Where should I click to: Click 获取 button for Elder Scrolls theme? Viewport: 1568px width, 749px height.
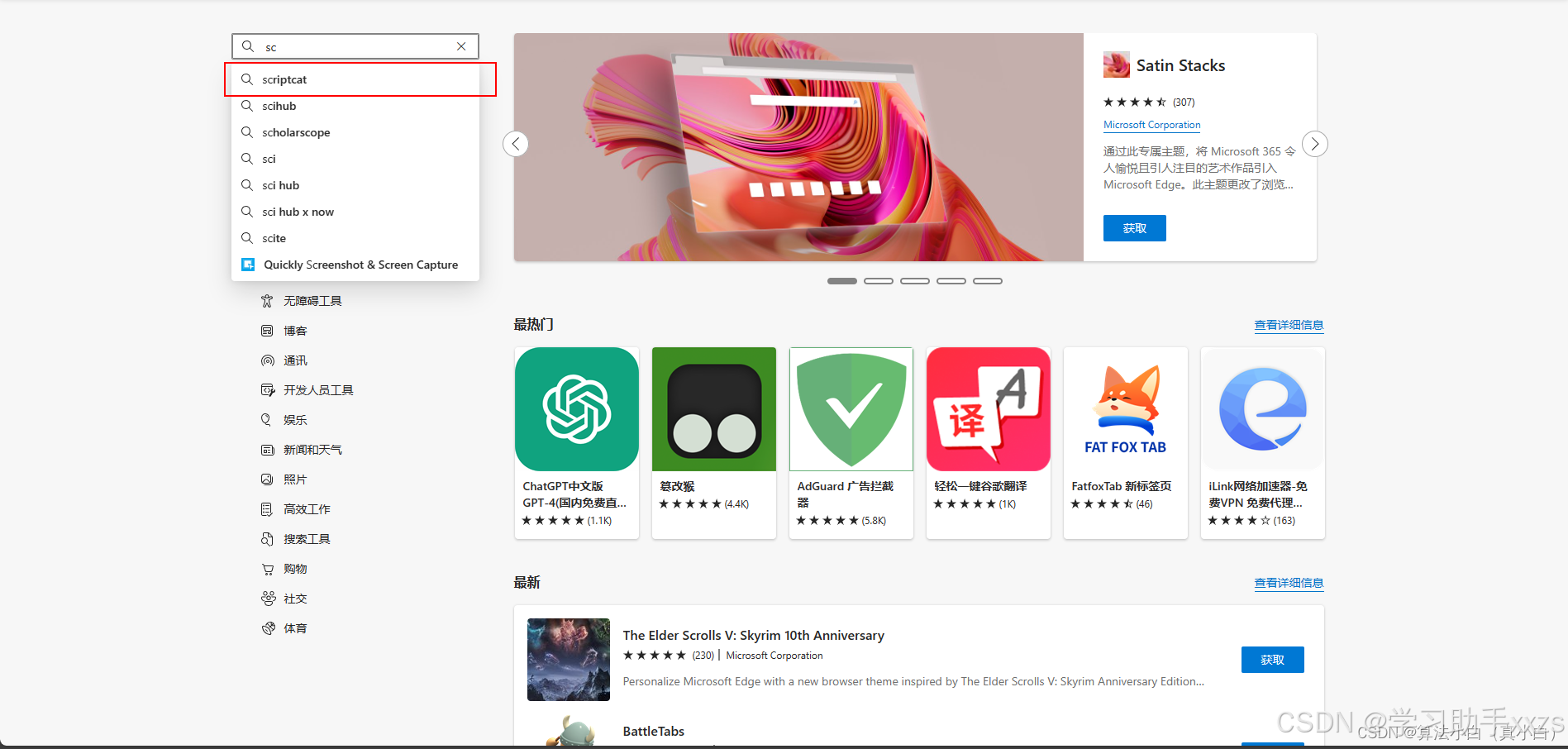1273,660
